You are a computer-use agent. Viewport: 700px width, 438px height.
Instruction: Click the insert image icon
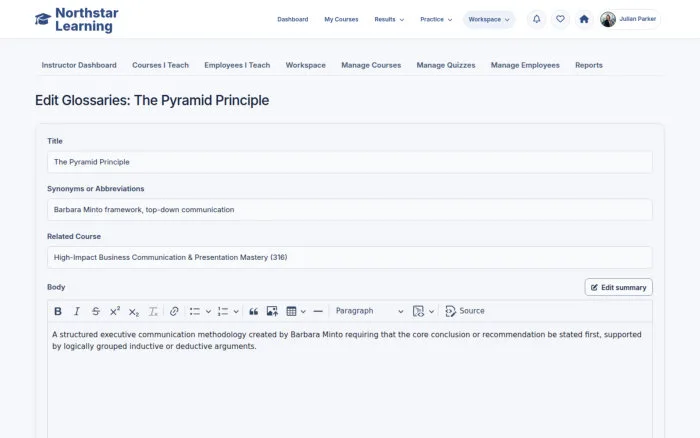(x=272, y=311)
